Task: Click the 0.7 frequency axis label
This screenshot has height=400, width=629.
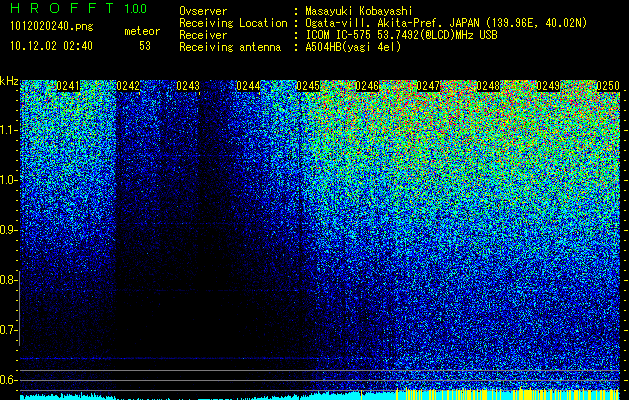Action: tap(8, 330)
